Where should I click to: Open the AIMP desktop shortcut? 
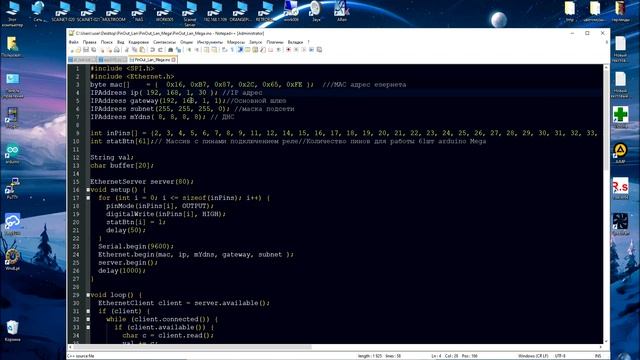(620, 153)
